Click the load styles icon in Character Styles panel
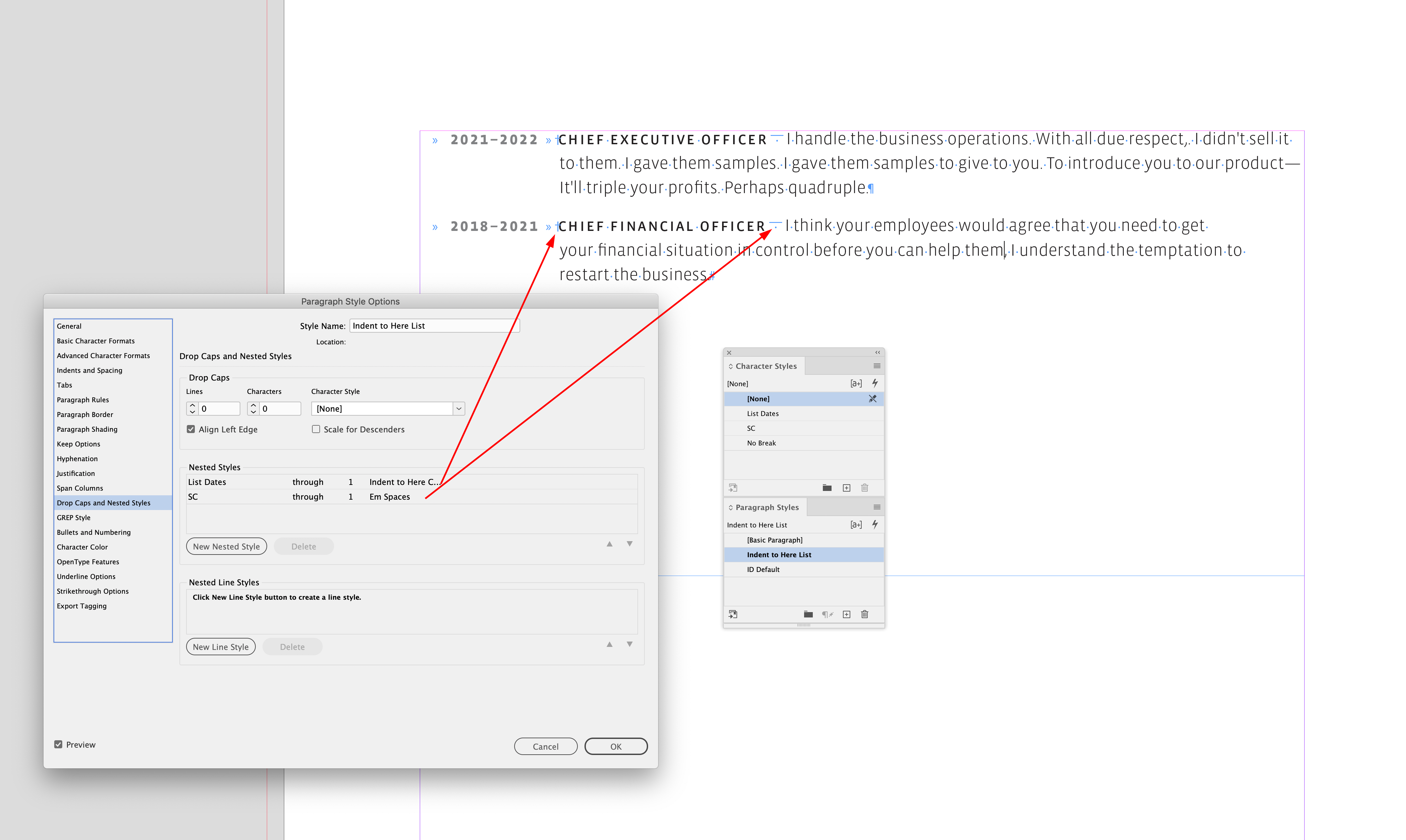The width and height of the screenshot is (1406, 840). coord(733,487)
